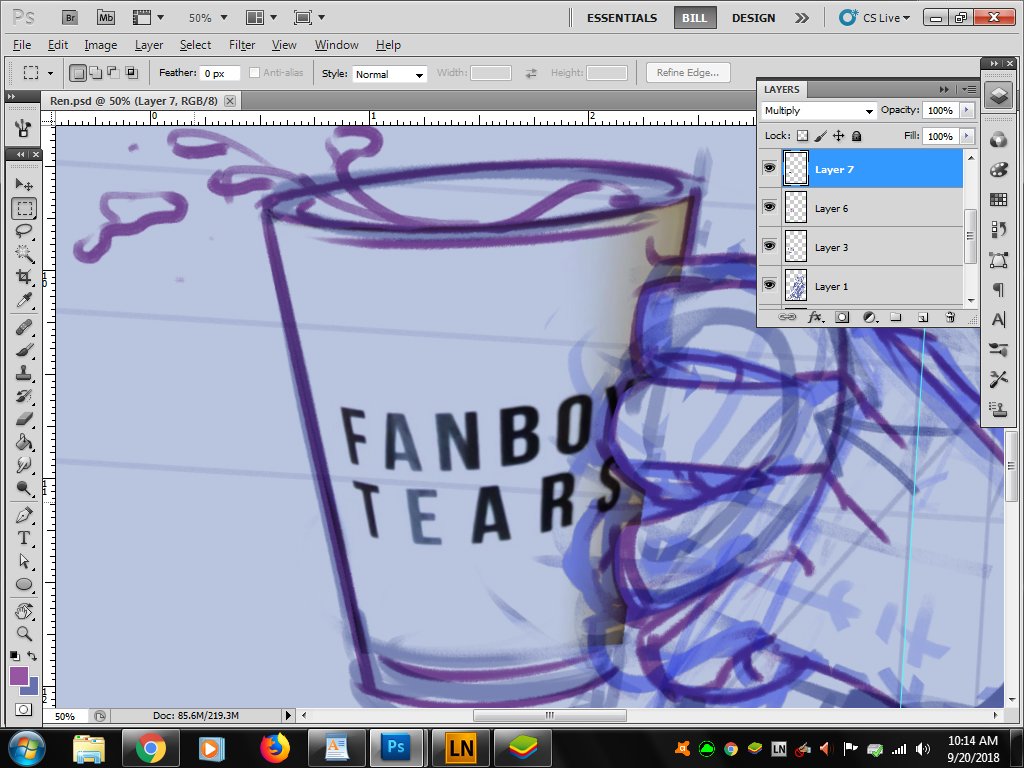Screen dimensions: 1024x768
Task: Open the Style Normal dropdown
Action: [x=390, y=74]
